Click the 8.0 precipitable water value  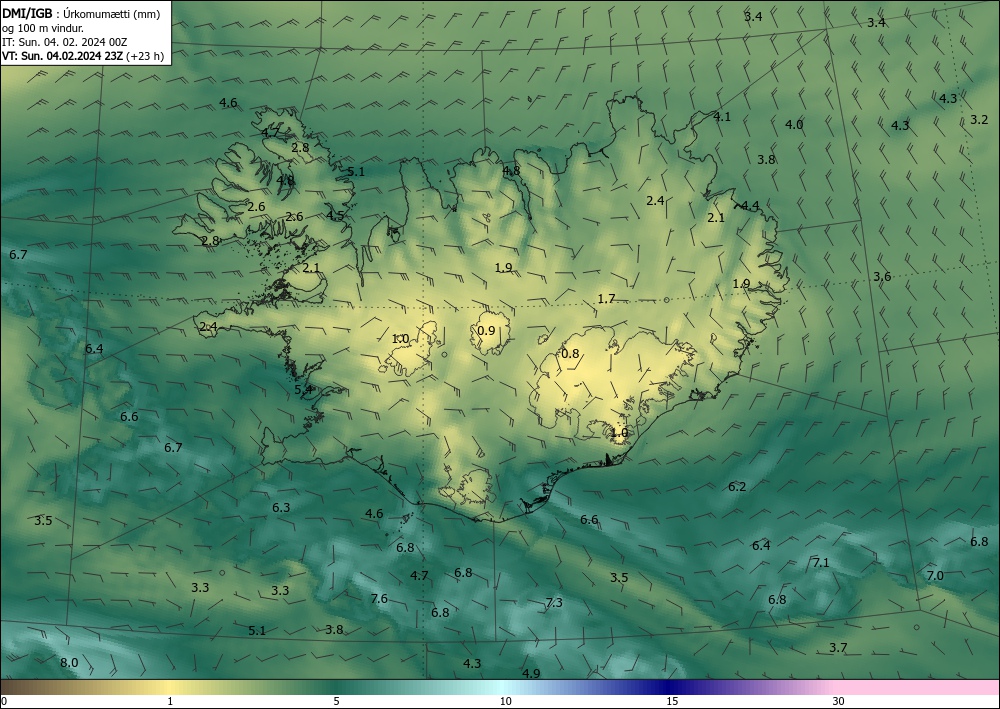(69, 662)
